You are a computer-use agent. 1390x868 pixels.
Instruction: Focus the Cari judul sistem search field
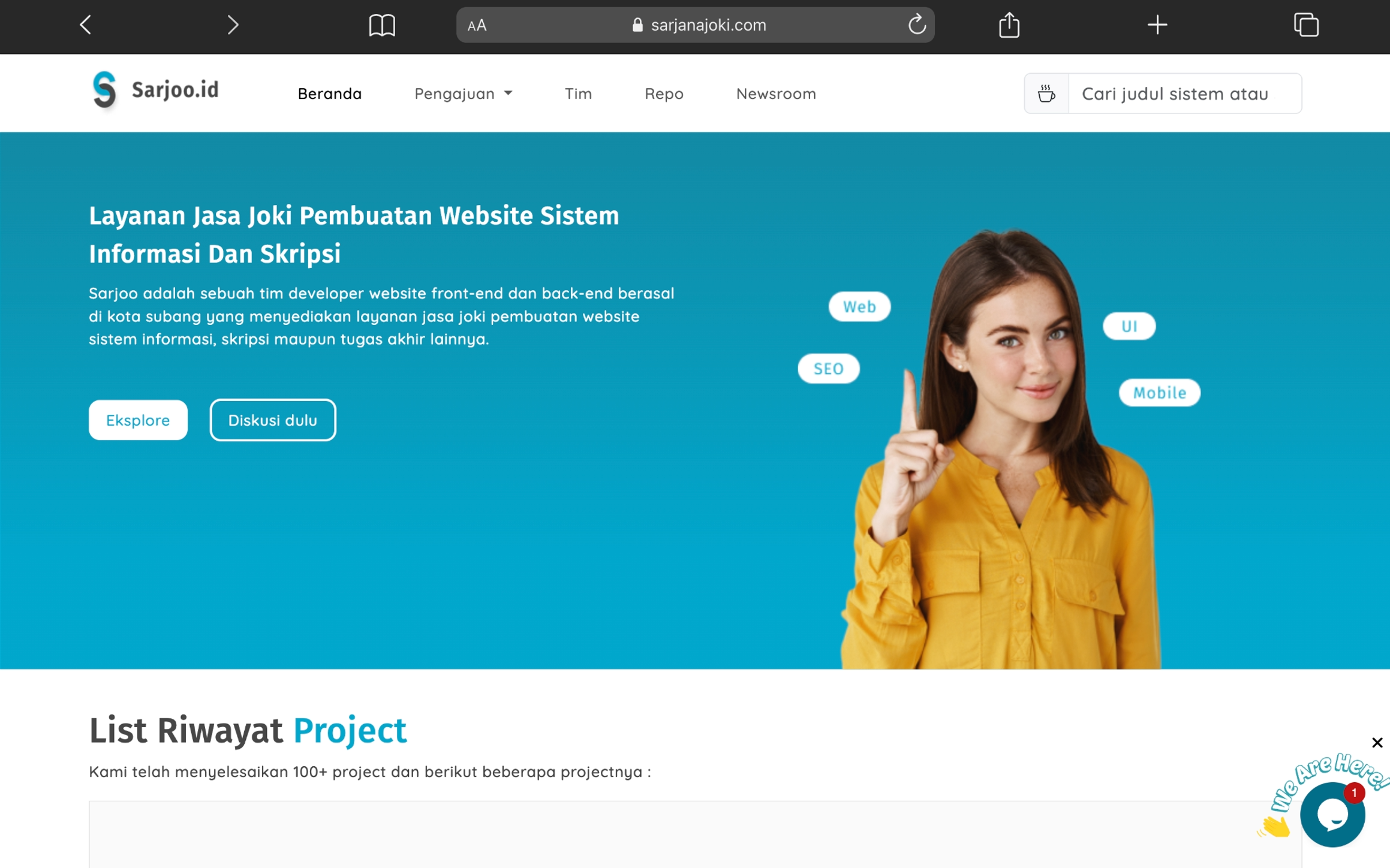click(1184, 94)
